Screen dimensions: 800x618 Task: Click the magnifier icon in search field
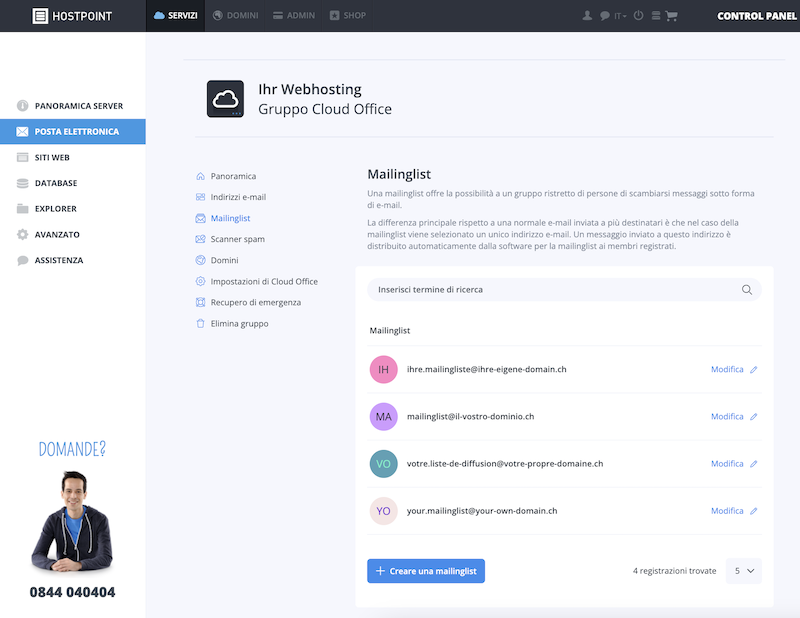tap(746, 290)
